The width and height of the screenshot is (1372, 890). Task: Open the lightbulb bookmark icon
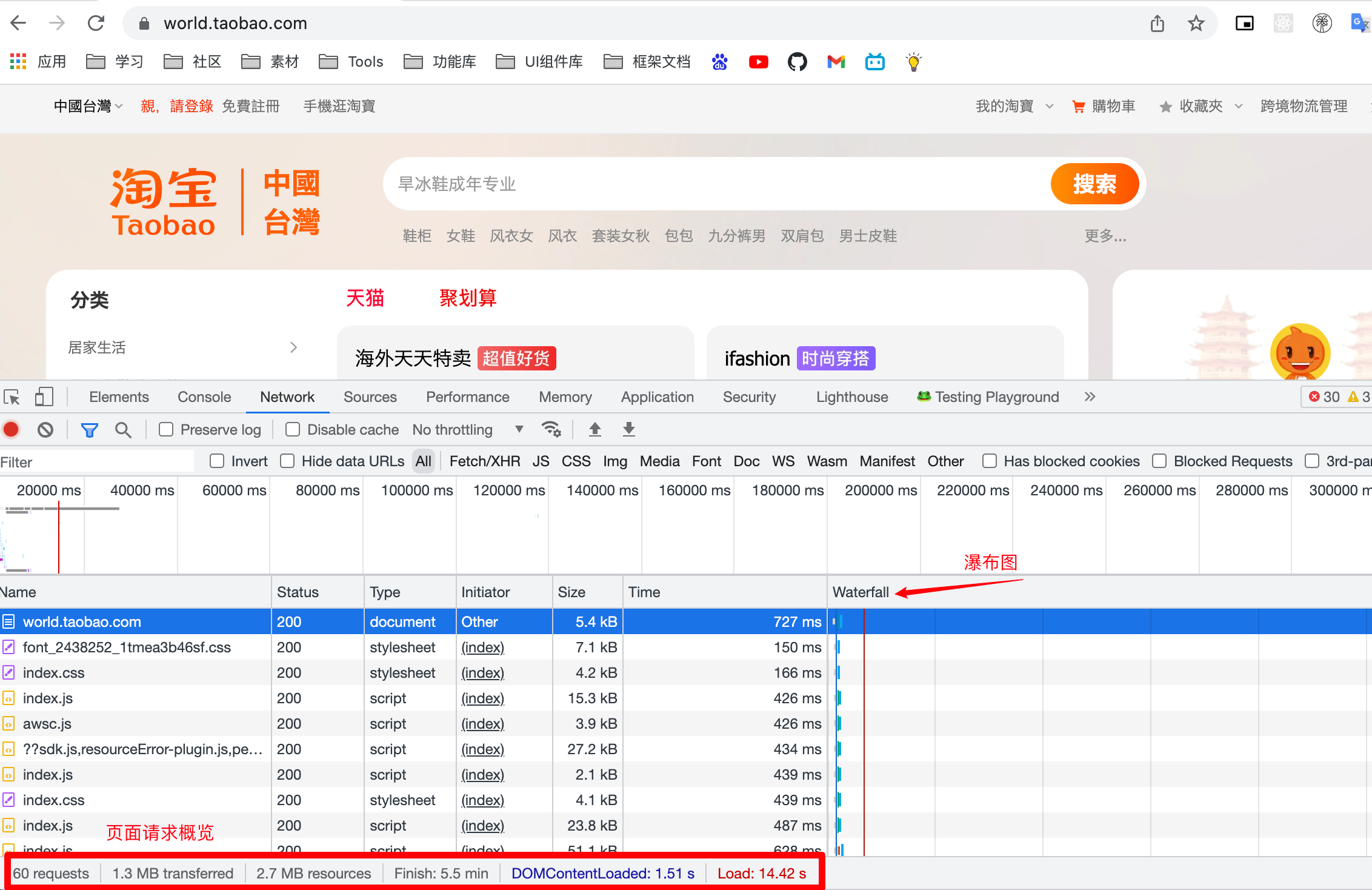click(x=913, y=62)
